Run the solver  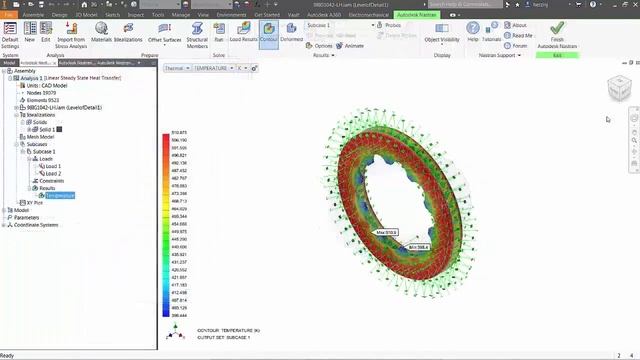(219, 33)
